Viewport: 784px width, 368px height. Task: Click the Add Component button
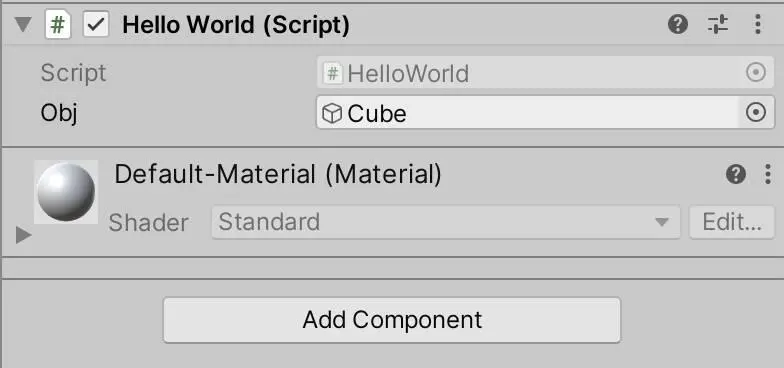click(x=392, y=320)
